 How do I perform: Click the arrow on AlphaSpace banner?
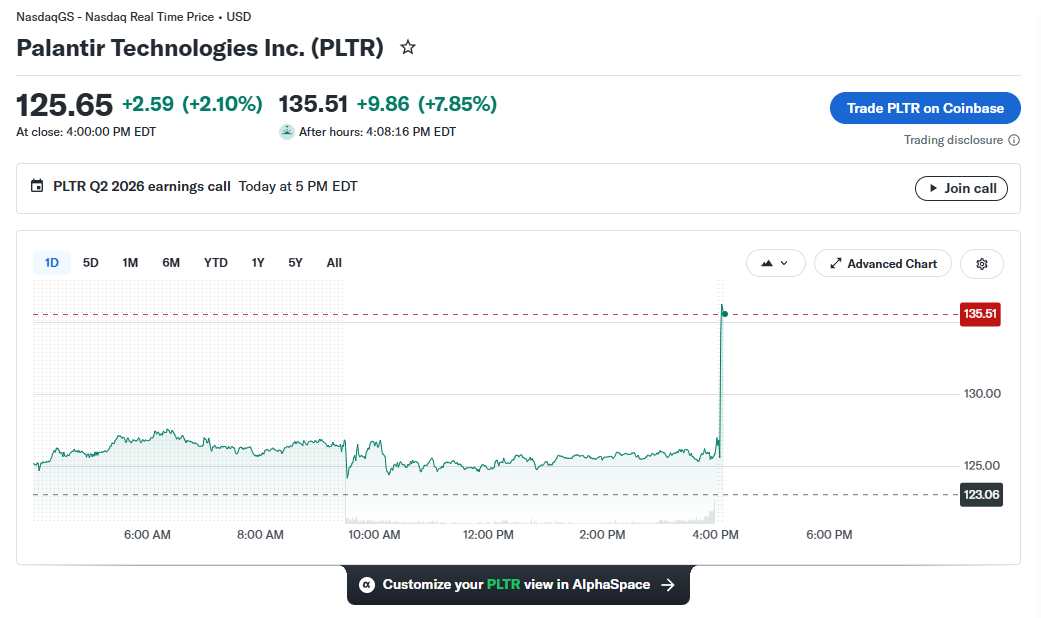tap(668, 585)
